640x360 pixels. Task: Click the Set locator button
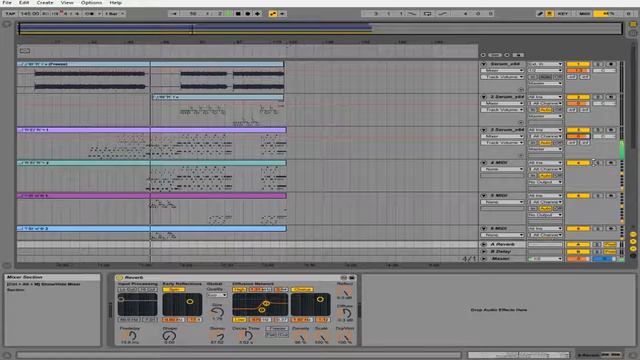pyautogui.click(x=495, y=55)
